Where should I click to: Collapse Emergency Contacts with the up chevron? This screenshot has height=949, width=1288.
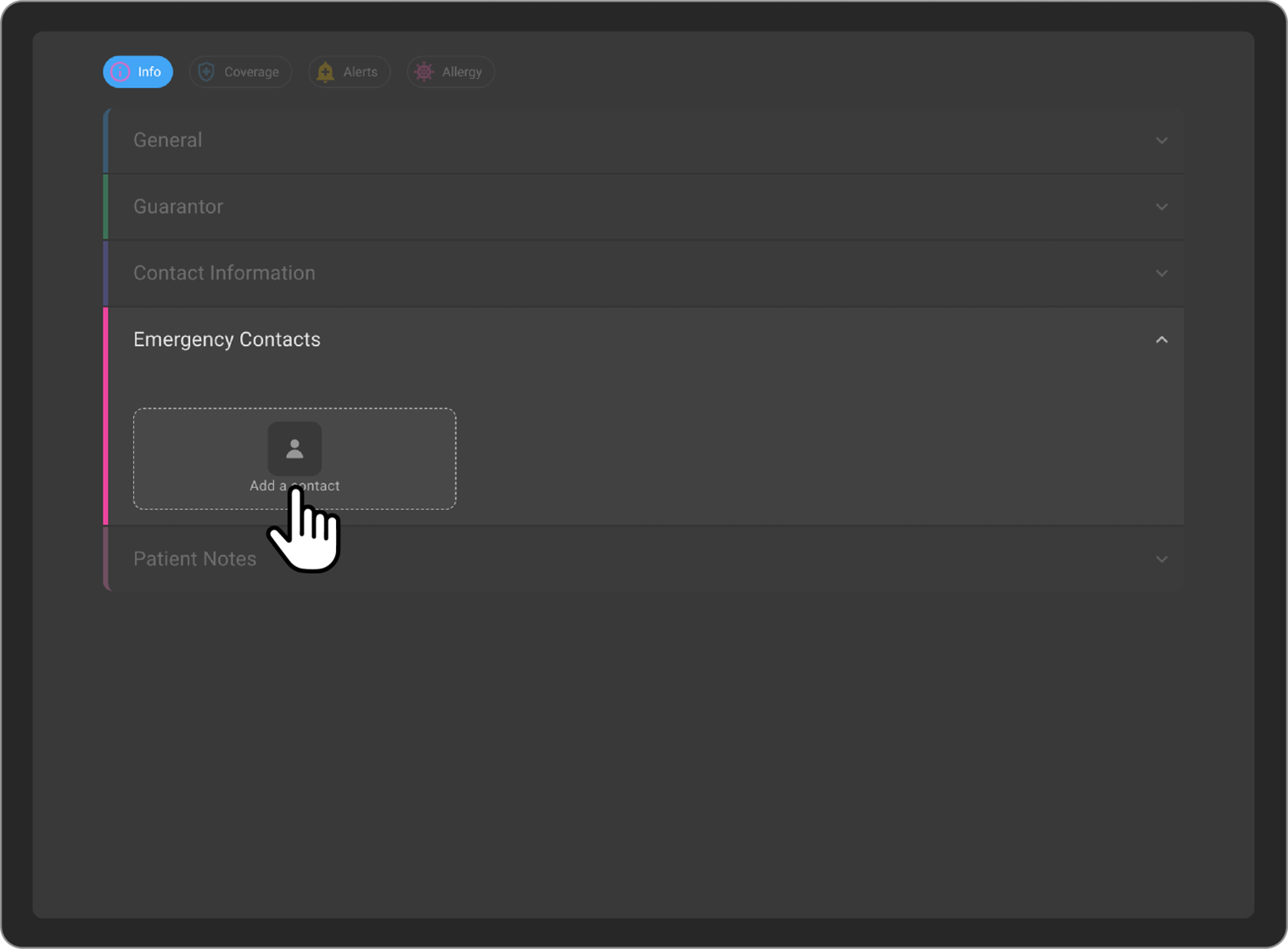tap(1162, 340)
